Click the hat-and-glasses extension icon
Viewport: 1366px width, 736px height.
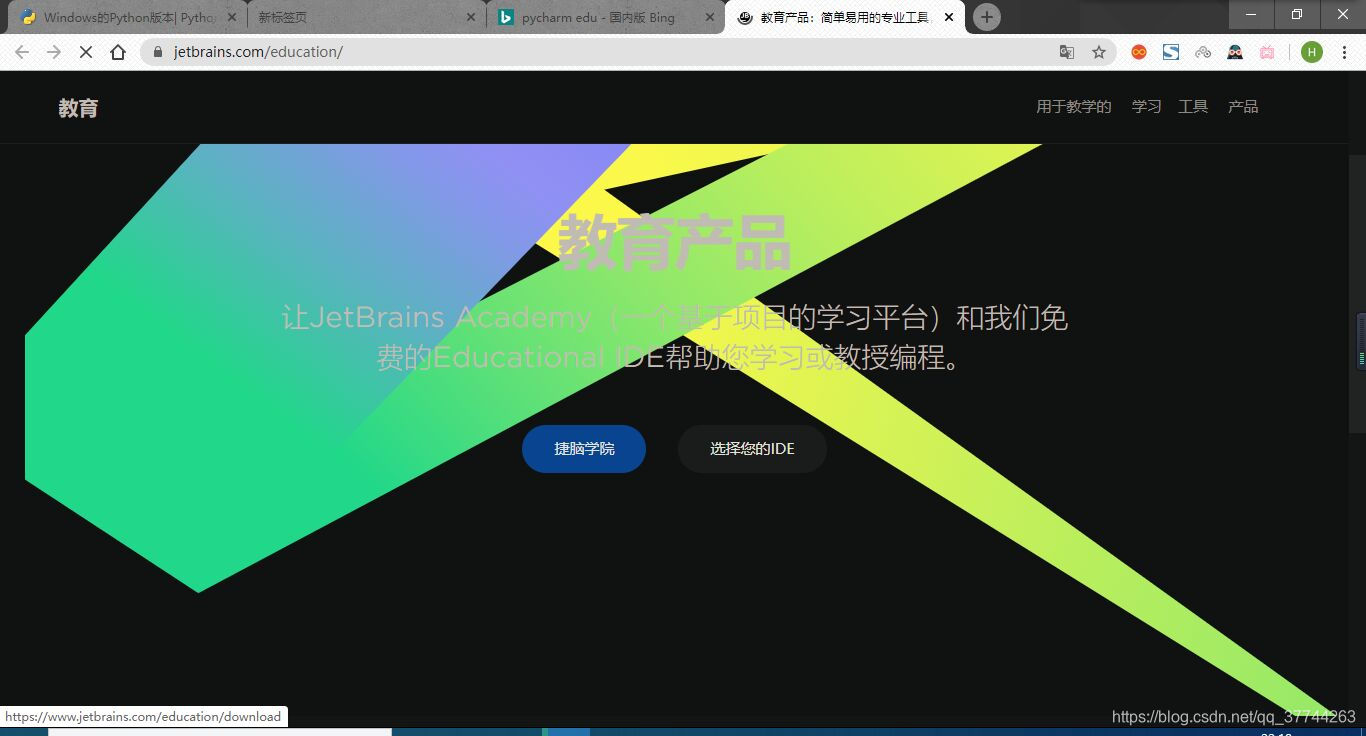tap(1235, 52)
